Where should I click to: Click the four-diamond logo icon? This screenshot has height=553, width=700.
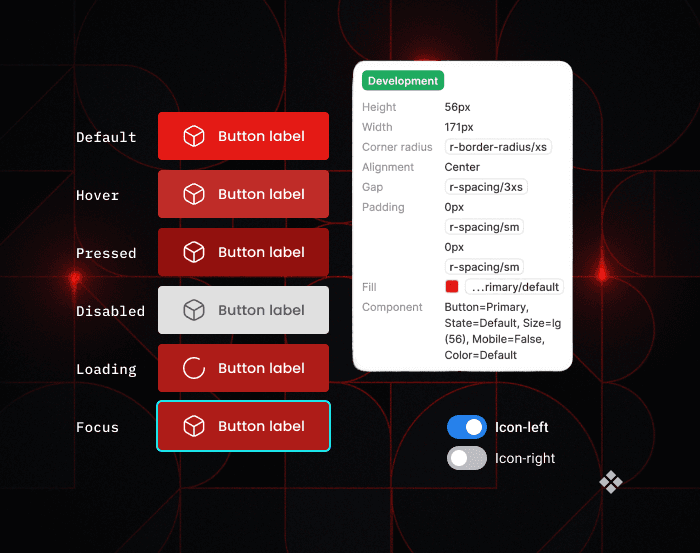(611, 482)
